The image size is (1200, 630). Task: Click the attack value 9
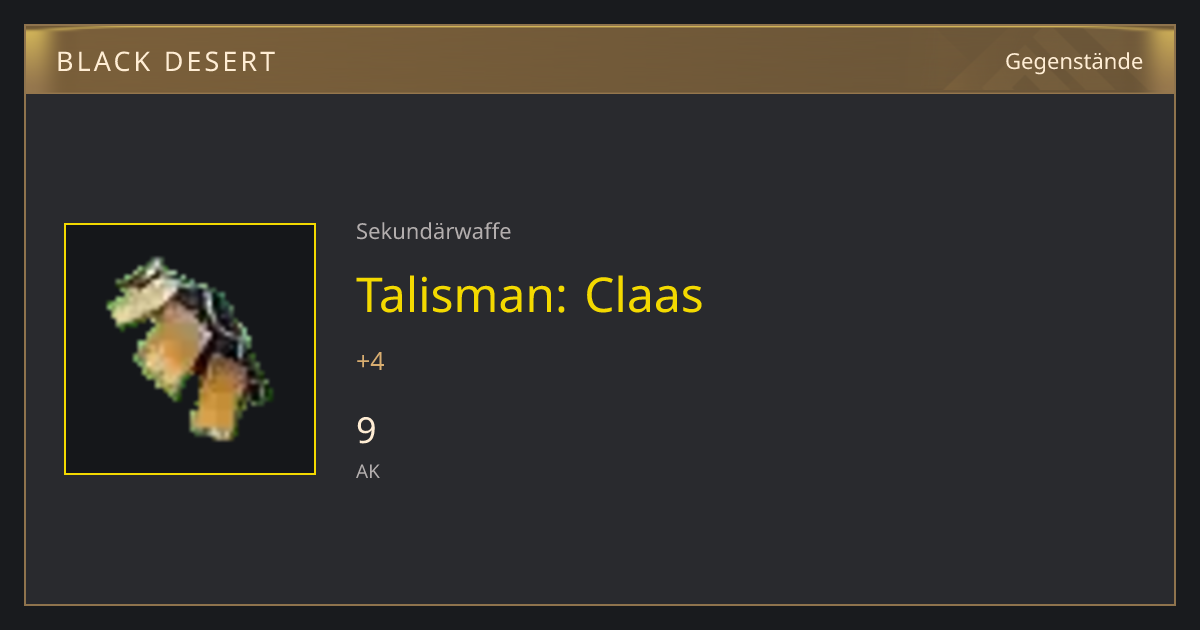pos(366,431)
